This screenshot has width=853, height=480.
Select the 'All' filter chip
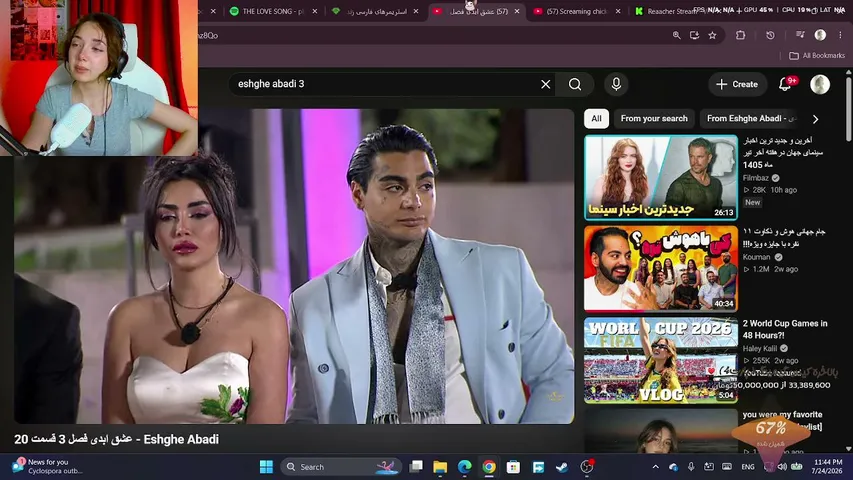596,119
